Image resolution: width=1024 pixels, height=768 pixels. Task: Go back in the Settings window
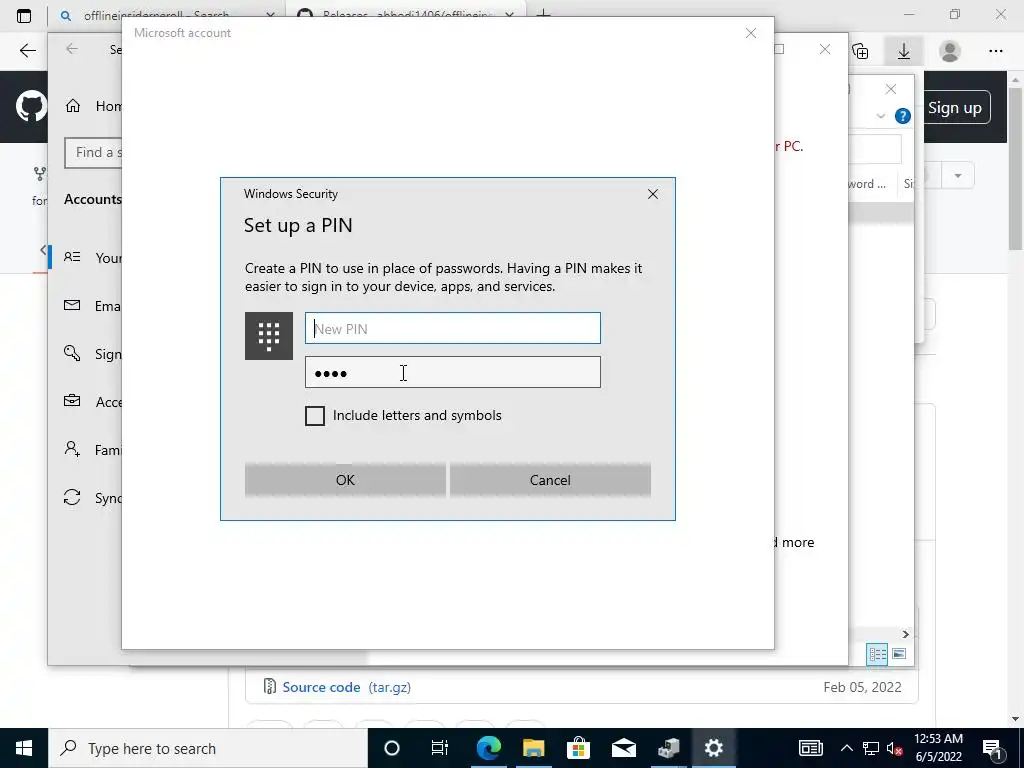[72, 49]
